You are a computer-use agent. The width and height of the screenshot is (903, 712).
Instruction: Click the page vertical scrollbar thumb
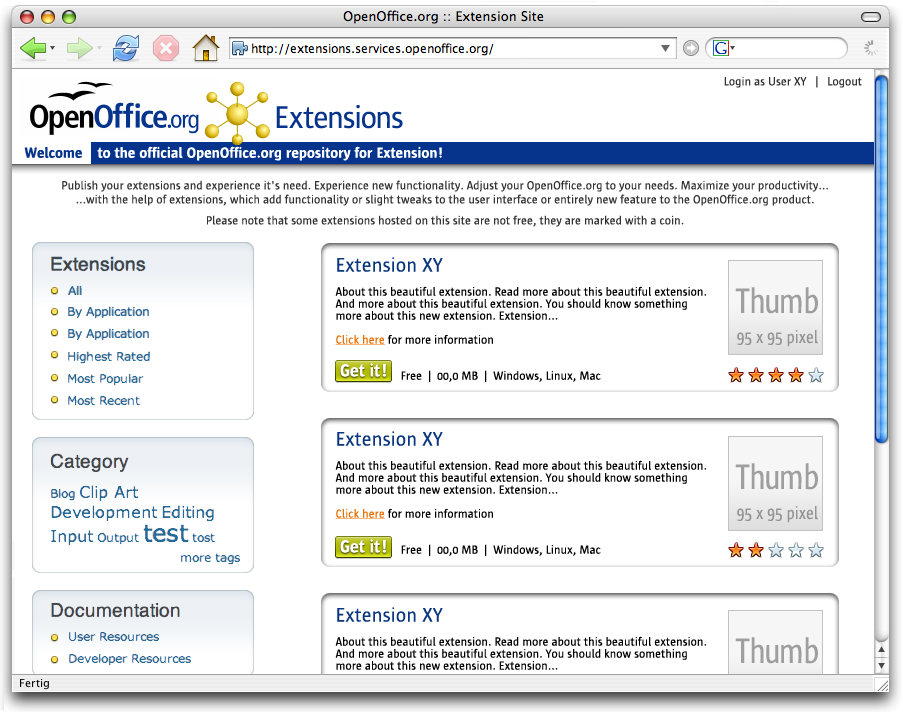point(881,260)
